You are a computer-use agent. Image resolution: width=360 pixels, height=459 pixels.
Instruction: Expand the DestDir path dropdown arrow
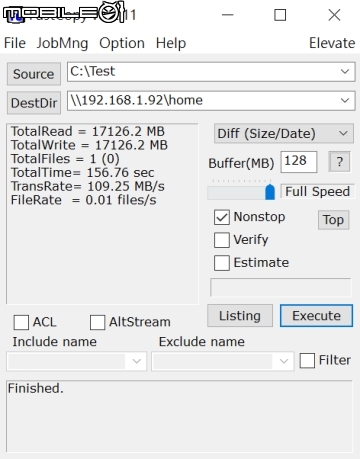(345, 100)
